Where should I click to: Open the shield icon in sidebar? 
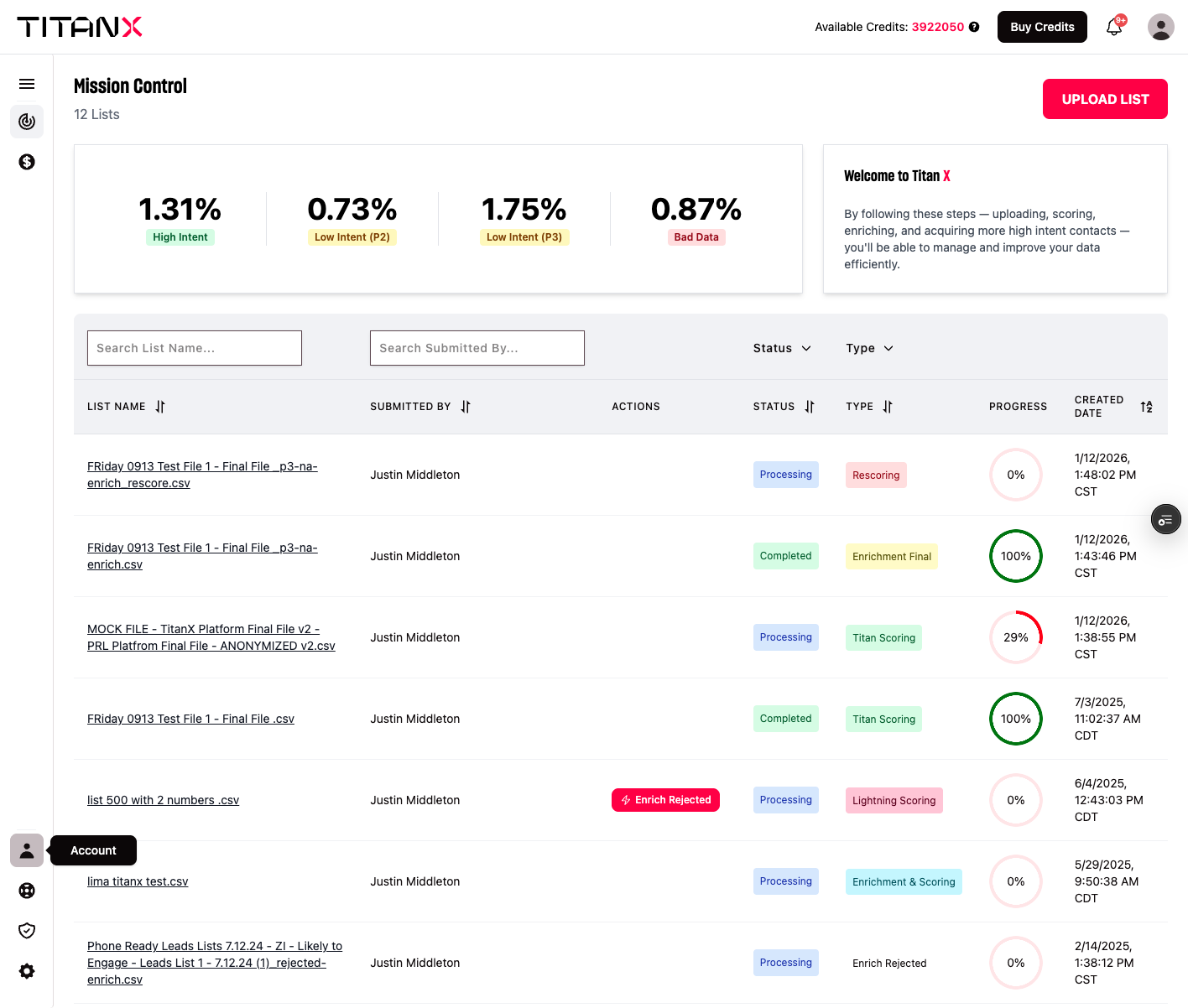coord(27,931)
